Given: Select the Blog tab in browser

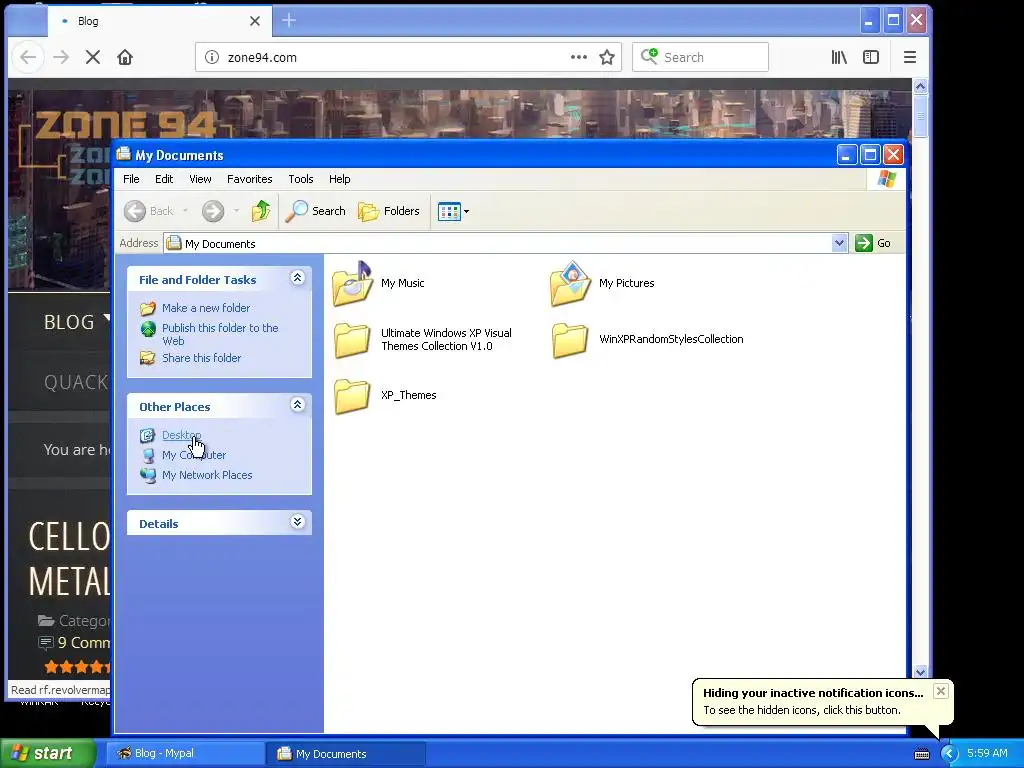Looking at the screenshot, I should [159, 21].
